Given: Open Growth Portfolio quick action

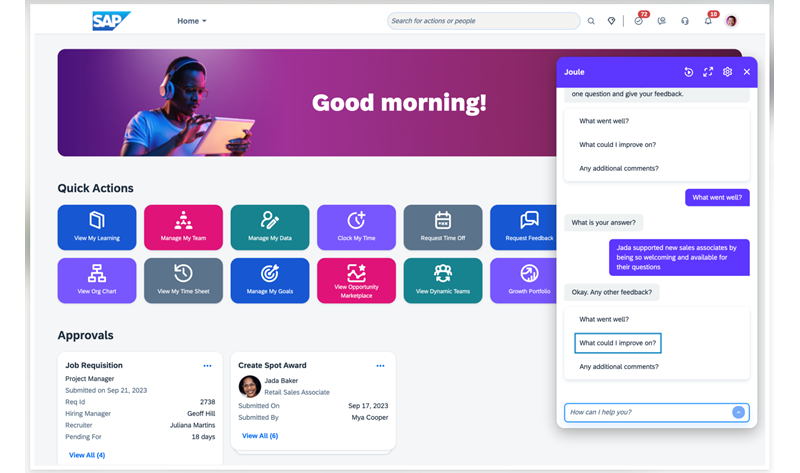Looking at the screenshot, I should coord(523,281).
